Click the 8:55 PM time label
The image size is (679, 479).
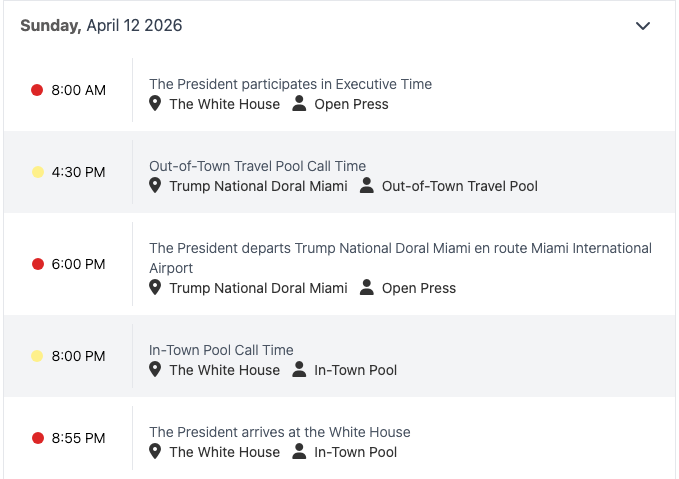pyautogui.click(x=78, y=438)
